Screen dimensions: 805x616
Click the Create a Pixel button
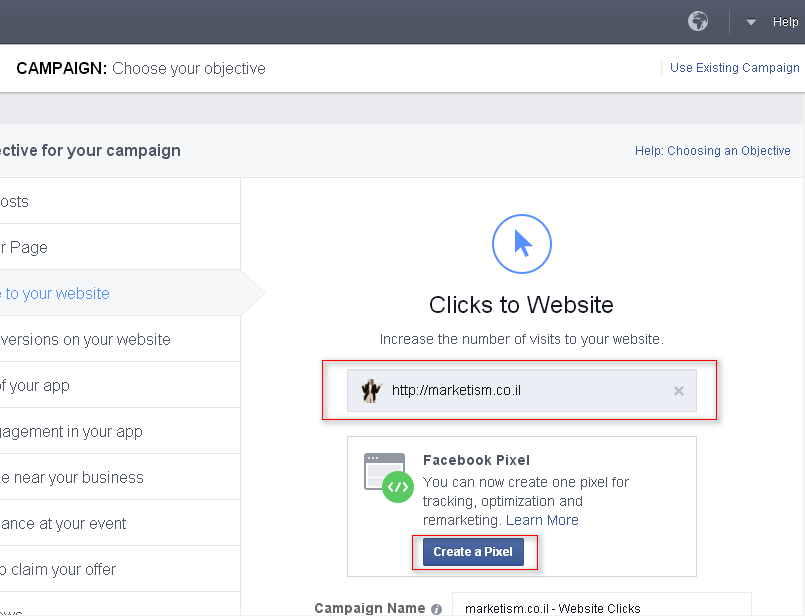[473, 552]
